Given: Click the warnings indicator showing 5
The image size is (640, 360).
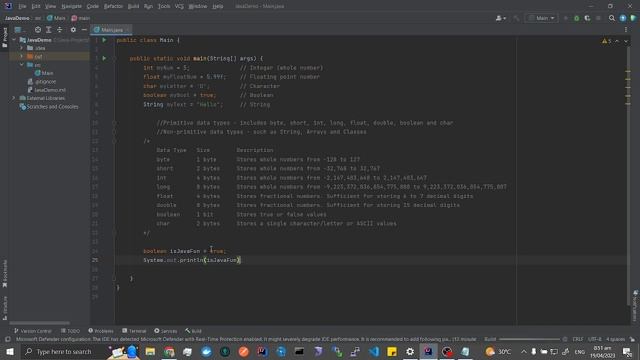Looking at the screenshot, I should pos(607,41).
